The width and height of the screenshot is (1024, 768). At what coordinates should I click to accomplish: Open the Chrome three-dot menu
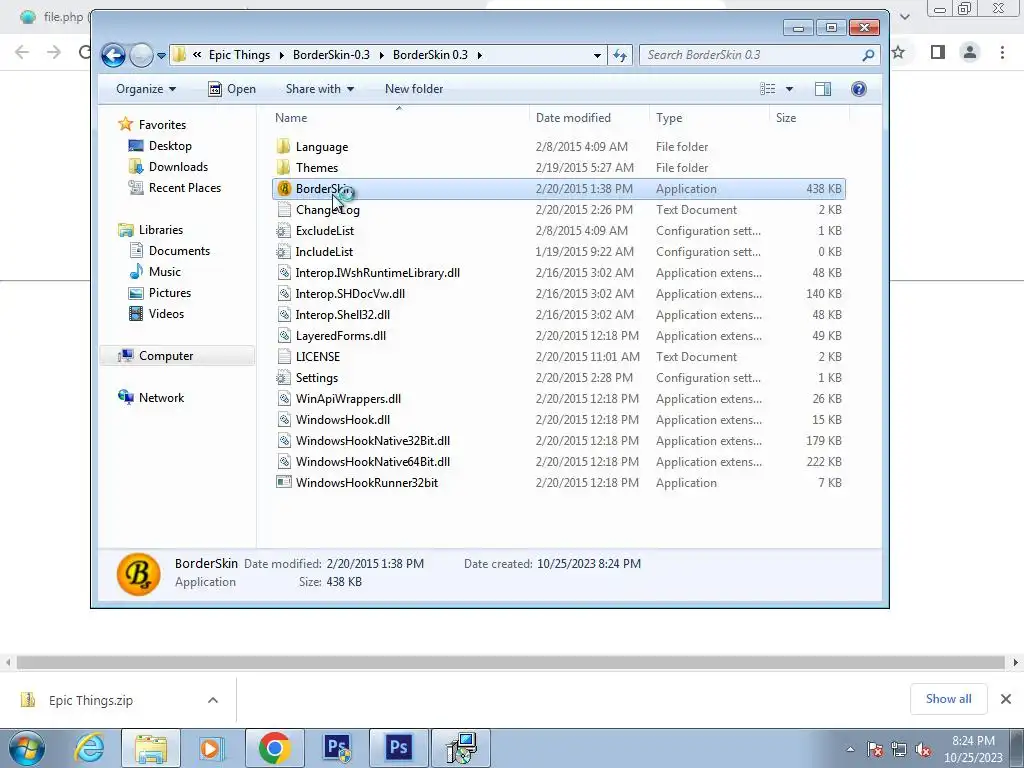coord(1002,52)
